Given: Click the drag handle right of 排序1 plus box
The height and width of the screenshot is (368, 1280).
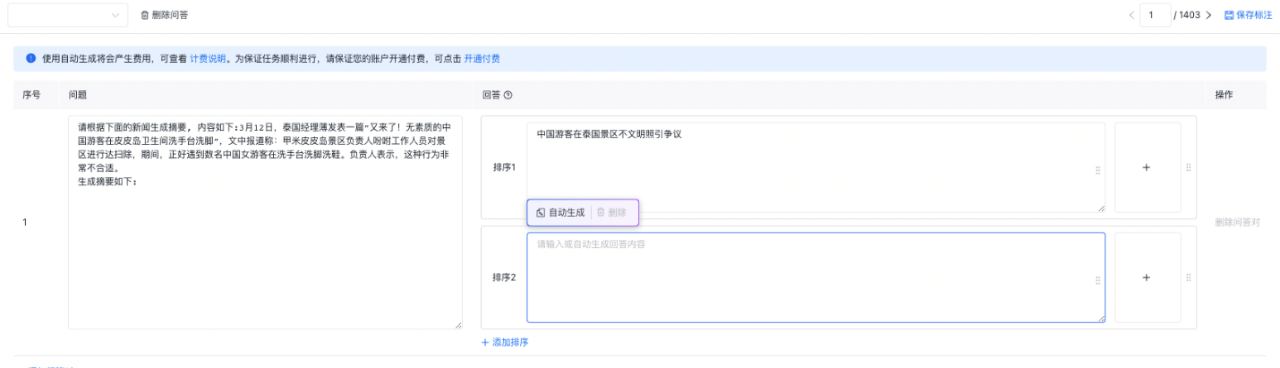Looking at the screenshot, I should tap(1188, 168).
